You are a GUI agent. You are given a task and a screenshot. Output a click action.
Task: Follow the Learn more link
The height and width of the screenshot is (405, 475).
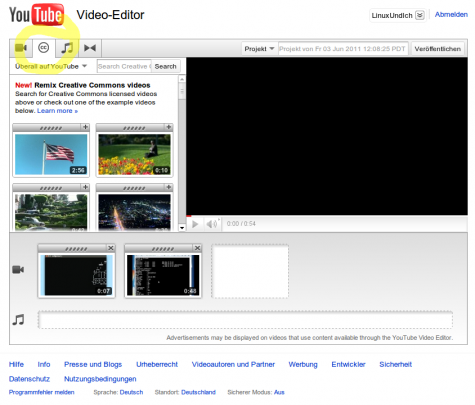57,111
